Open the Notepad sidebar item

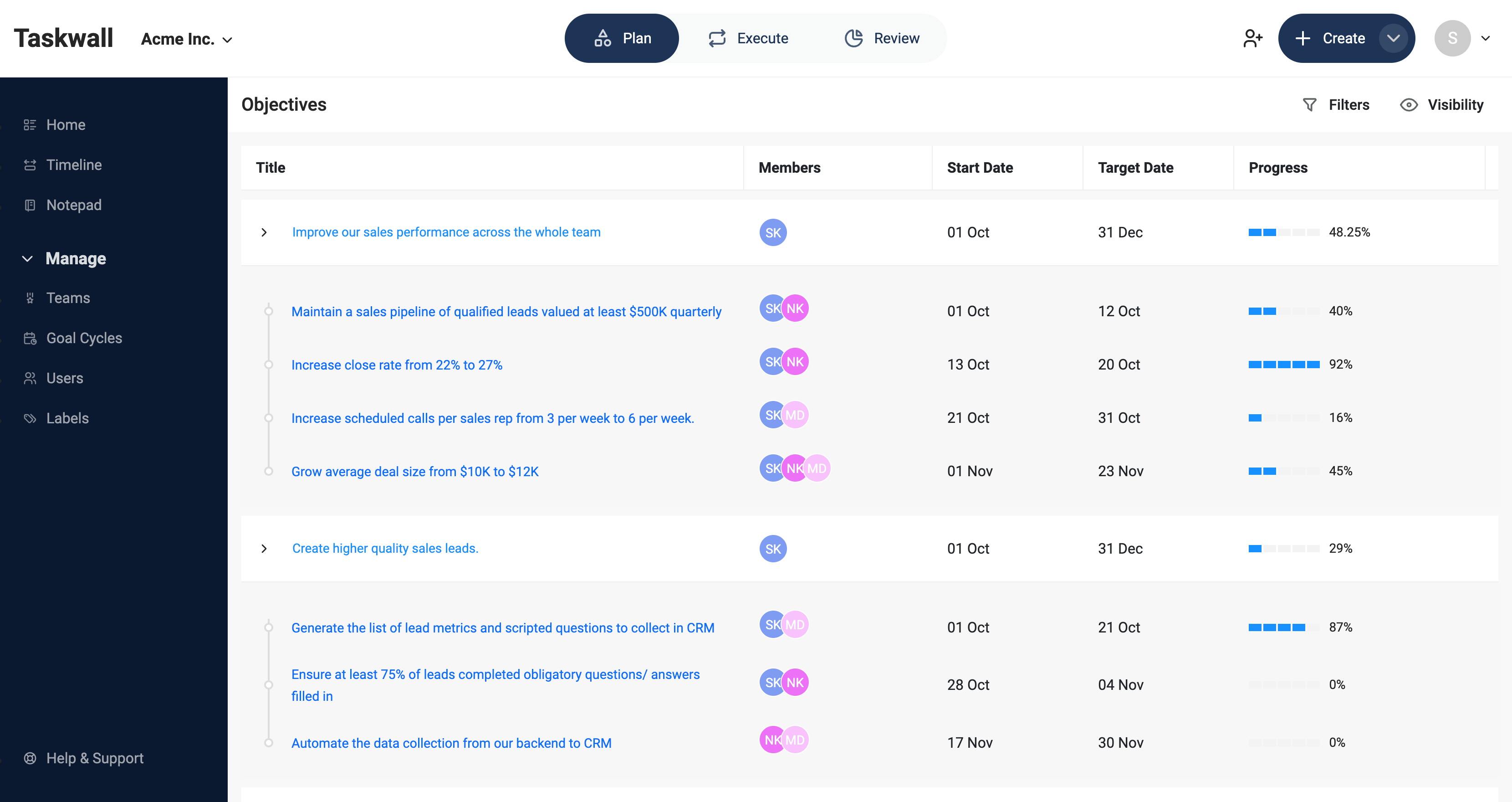pyautogui.click(x=73, y=205)
